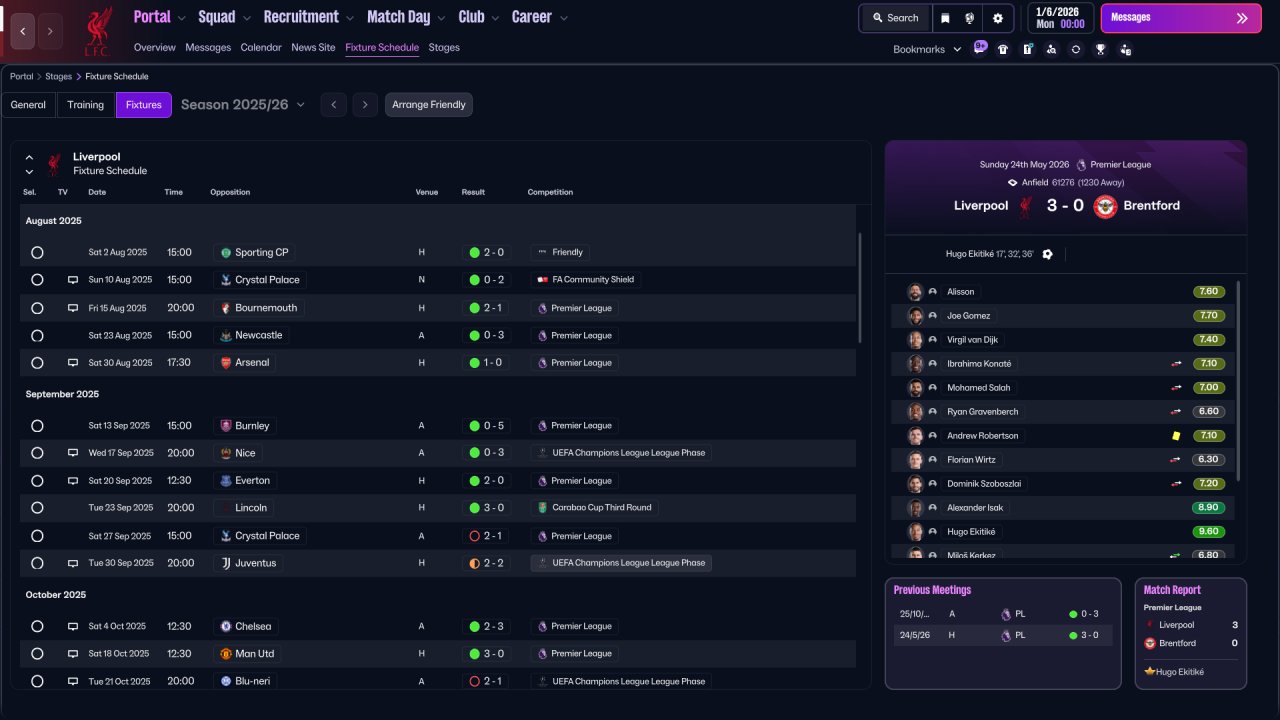Image resolution: width=1280 pixels, height=720 pixels.
Task: Click the Search button
Action: click(x=895, y=18)
